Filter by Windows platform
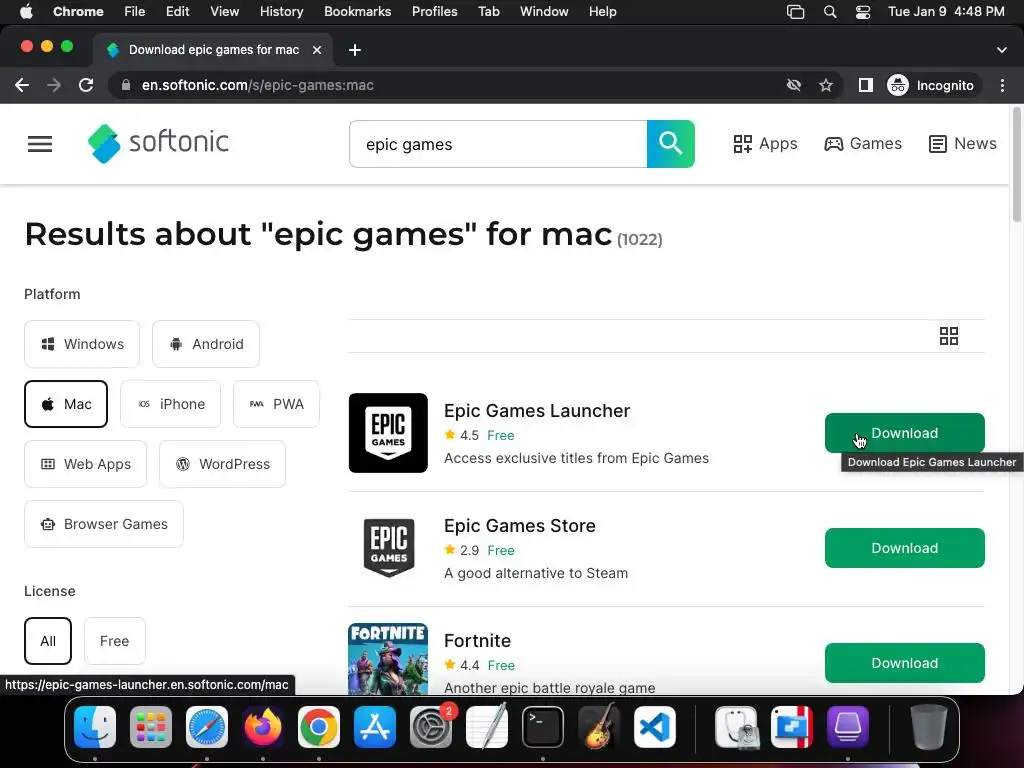 coord(82,344)
